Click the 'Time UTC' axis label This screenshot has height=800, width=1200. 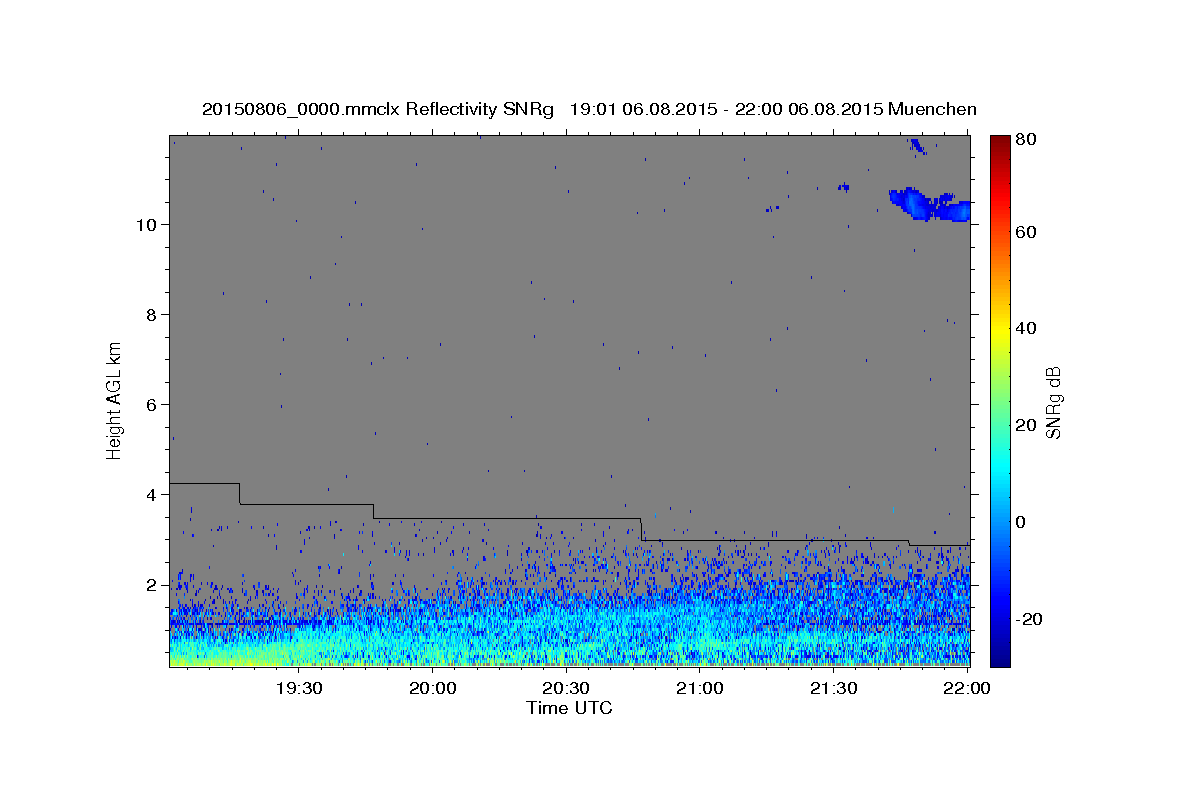(x=569, y=708)
